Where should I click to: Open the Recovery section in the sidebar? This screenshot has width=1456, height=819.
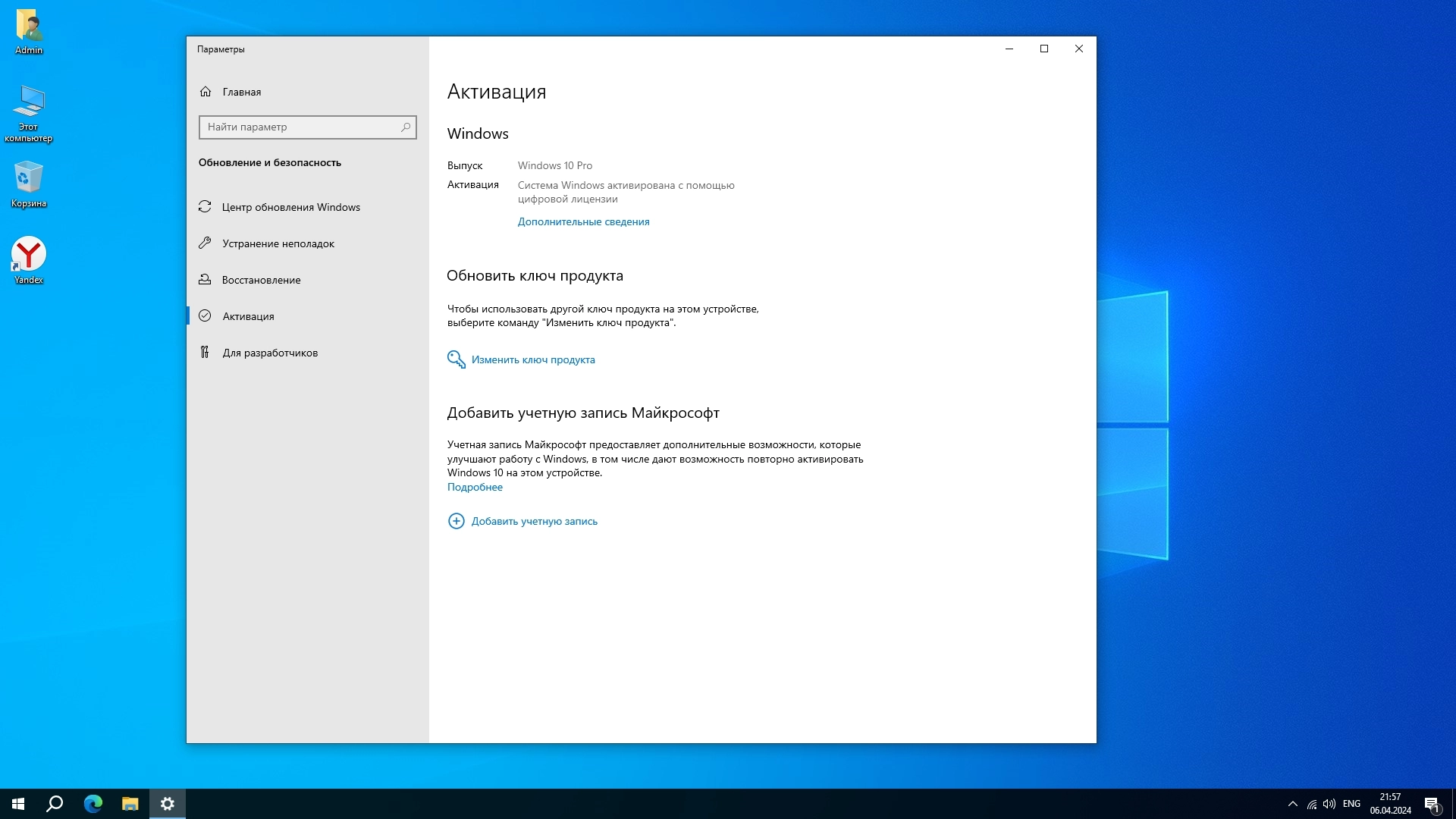coord(261,280)
